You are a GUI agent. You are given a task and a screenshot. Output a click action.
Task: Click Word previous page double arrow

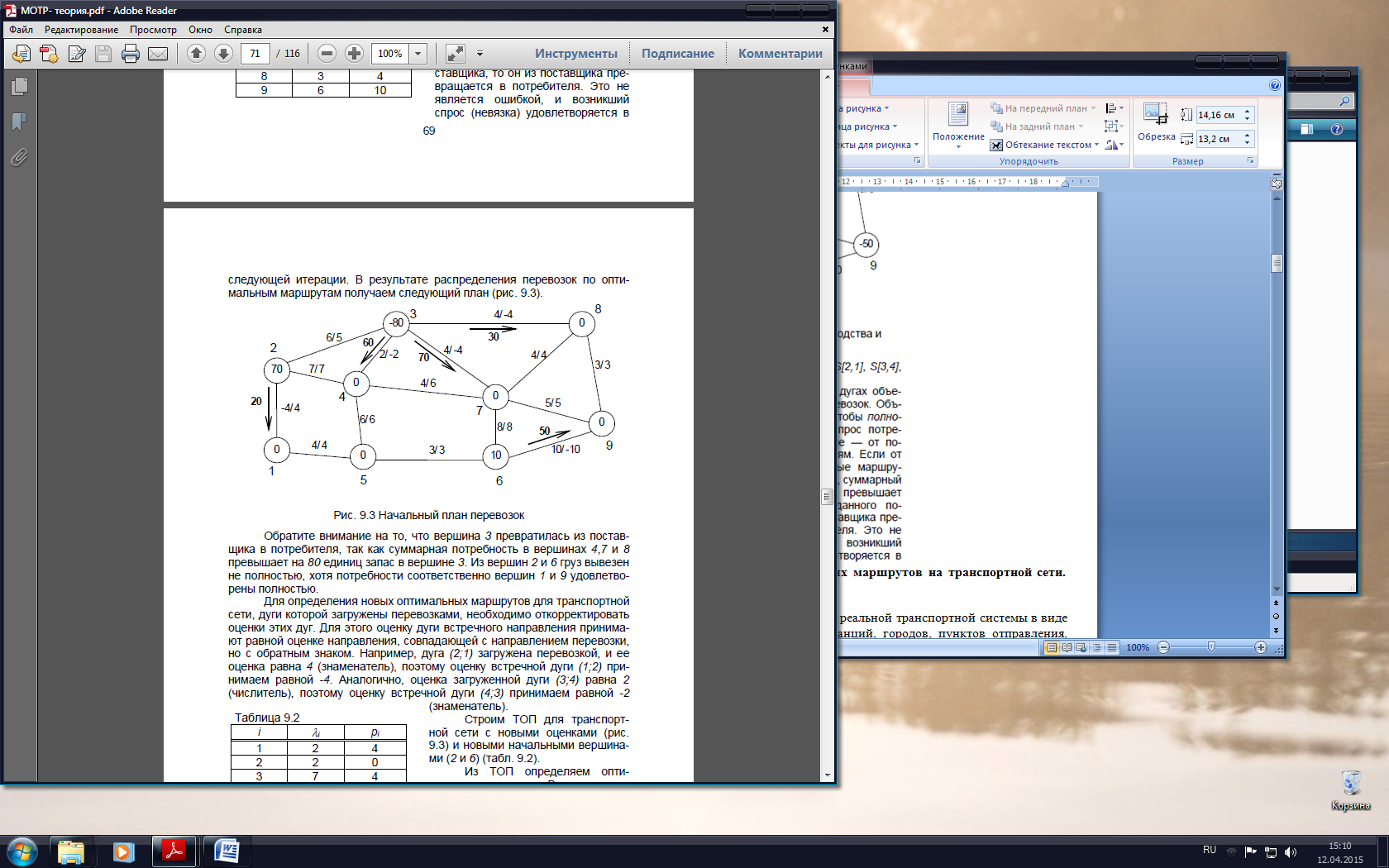(x=1276, y=603)
